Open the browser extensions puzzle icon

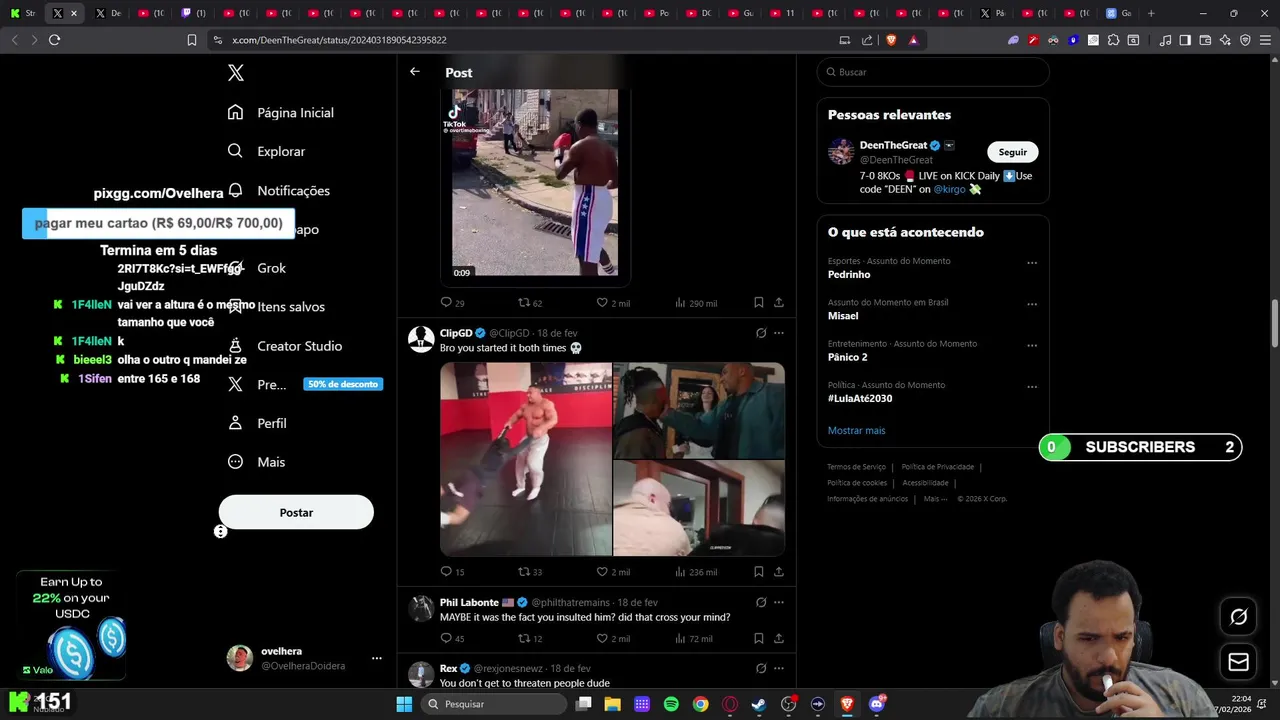point(1113,40)
